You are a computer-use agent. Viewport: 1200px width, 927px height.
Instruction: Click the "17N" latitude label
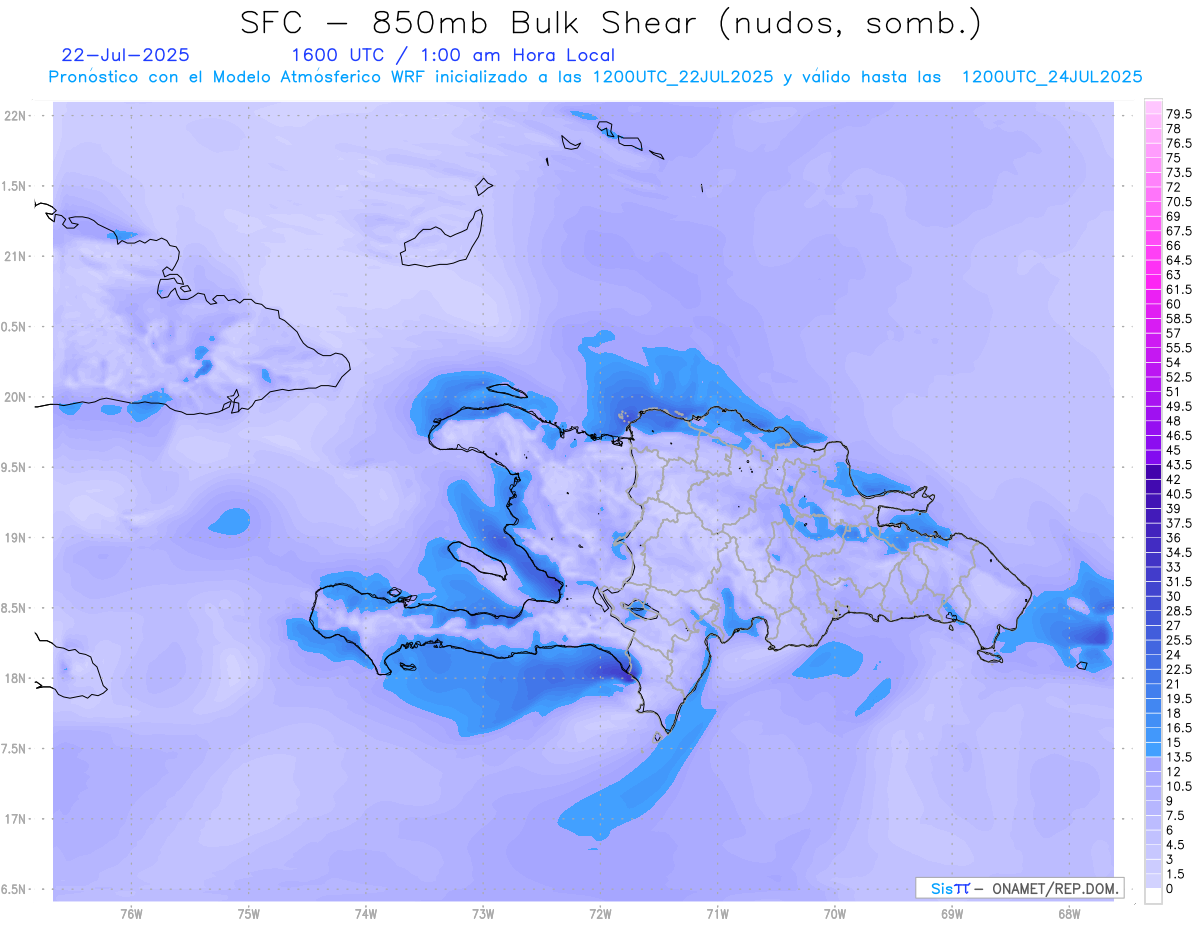(15, 819)
